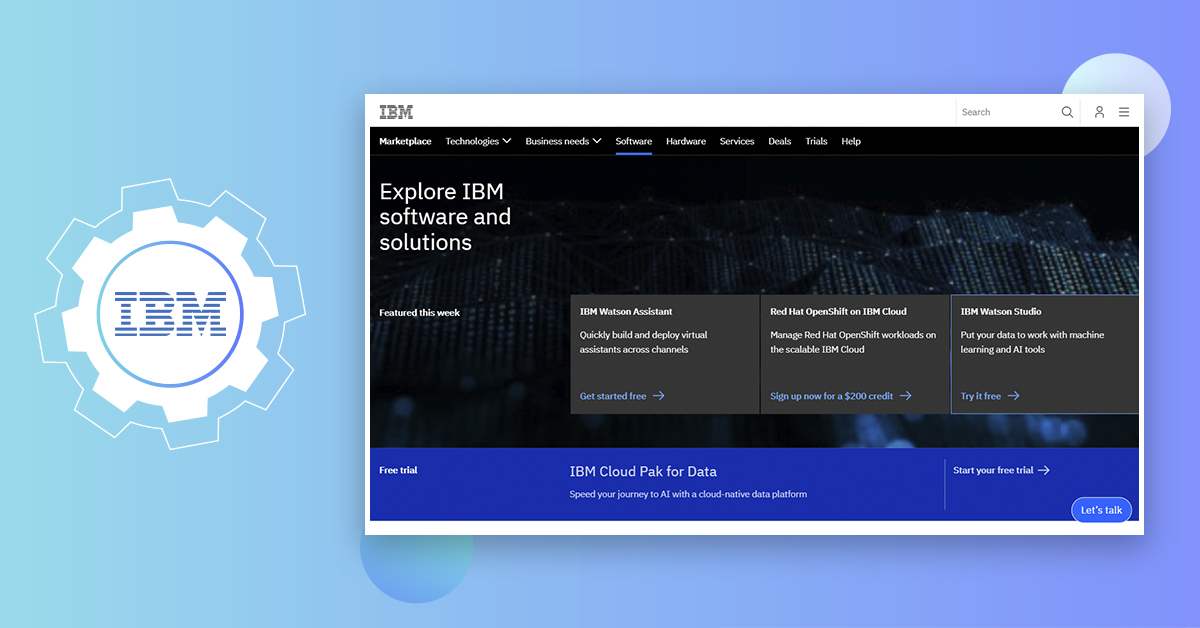
Task: Click the search magnifier icon
Action: (x=1067, y=112)
